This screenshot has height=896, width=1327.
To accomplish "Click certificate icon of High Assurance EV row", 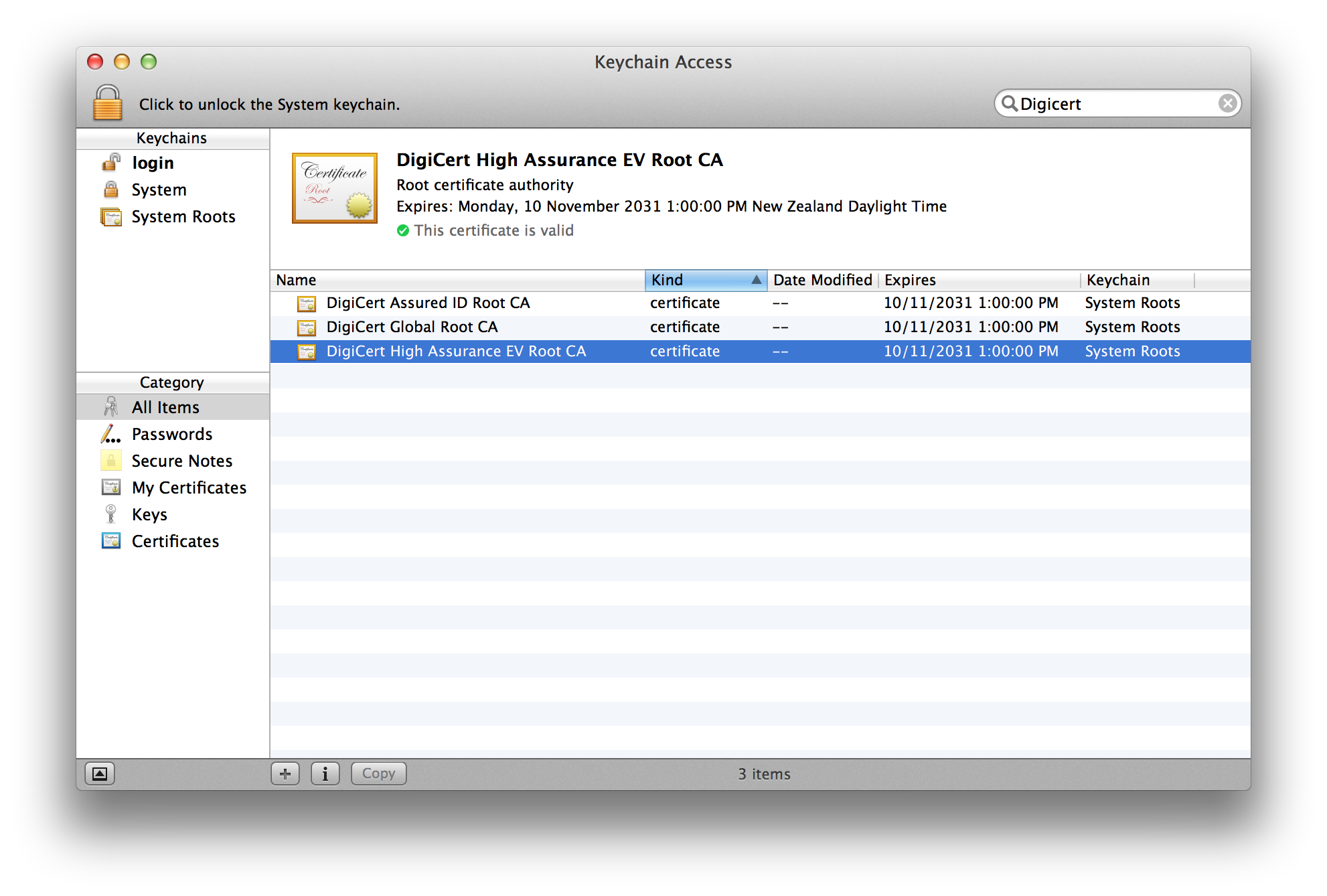I will (x=307, y=352).
